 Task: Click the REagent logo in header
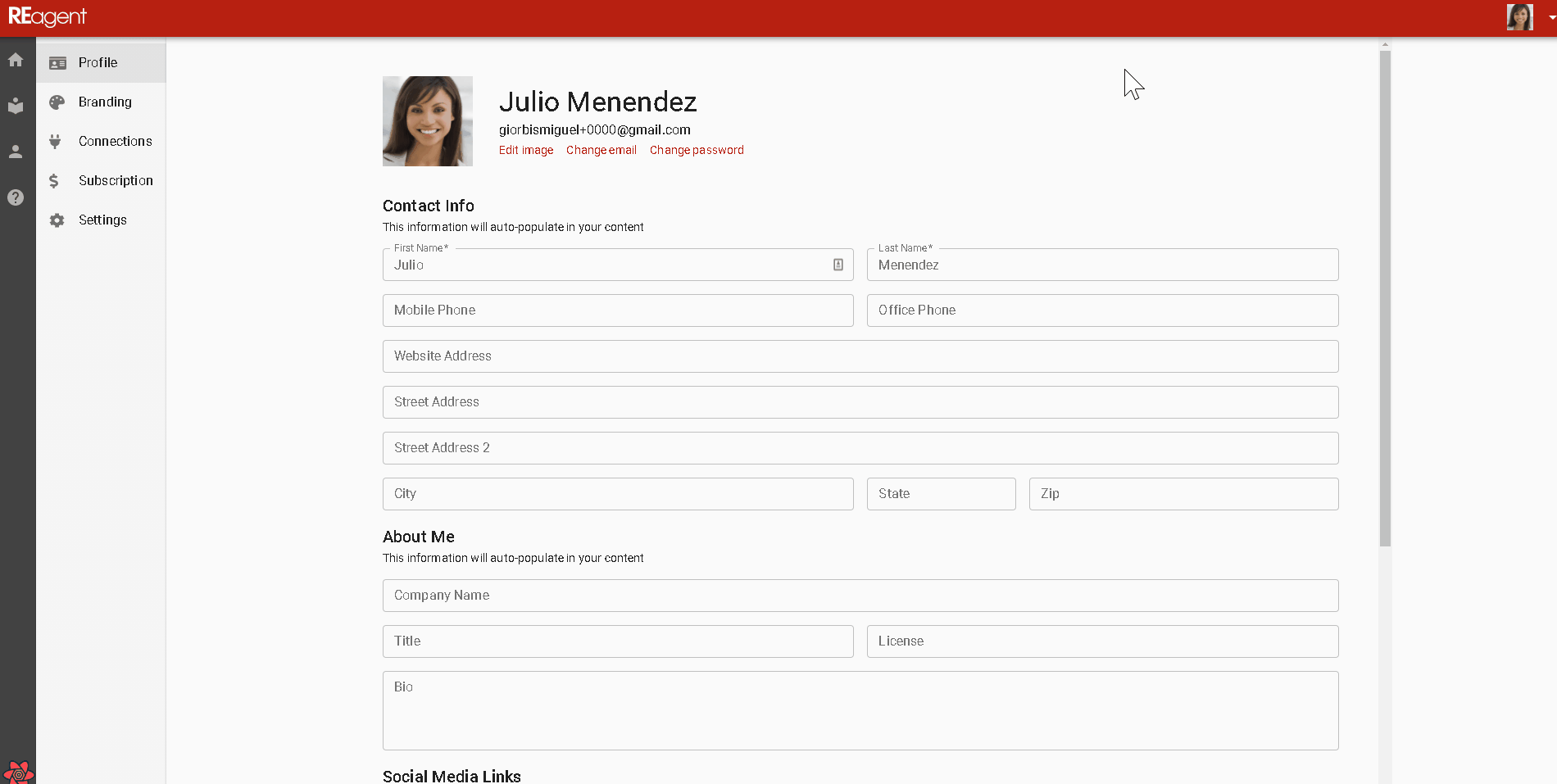48,17
